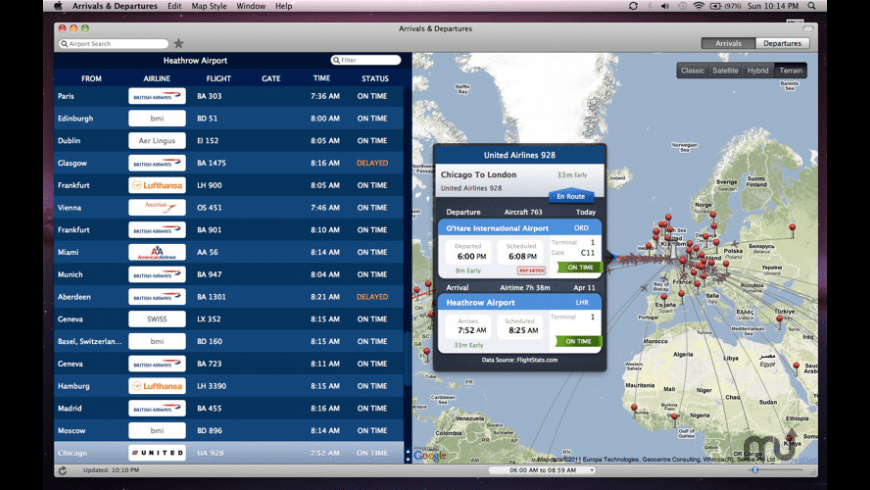This screenshot has height=490, width=870.
Task: Click the O'Hare International Airport header
Action: tap(519, 228)
